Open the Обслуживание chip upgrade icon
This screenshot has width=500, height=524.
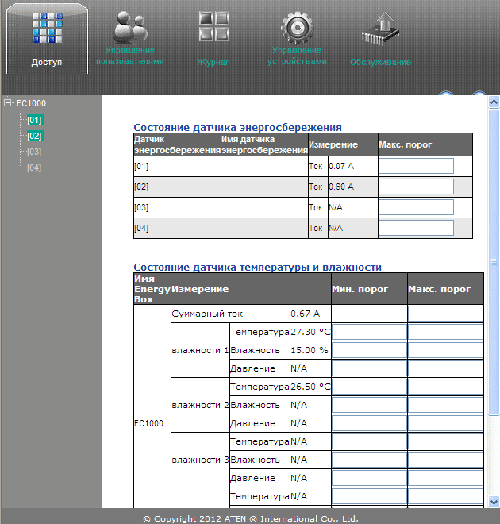click(380, 29)
